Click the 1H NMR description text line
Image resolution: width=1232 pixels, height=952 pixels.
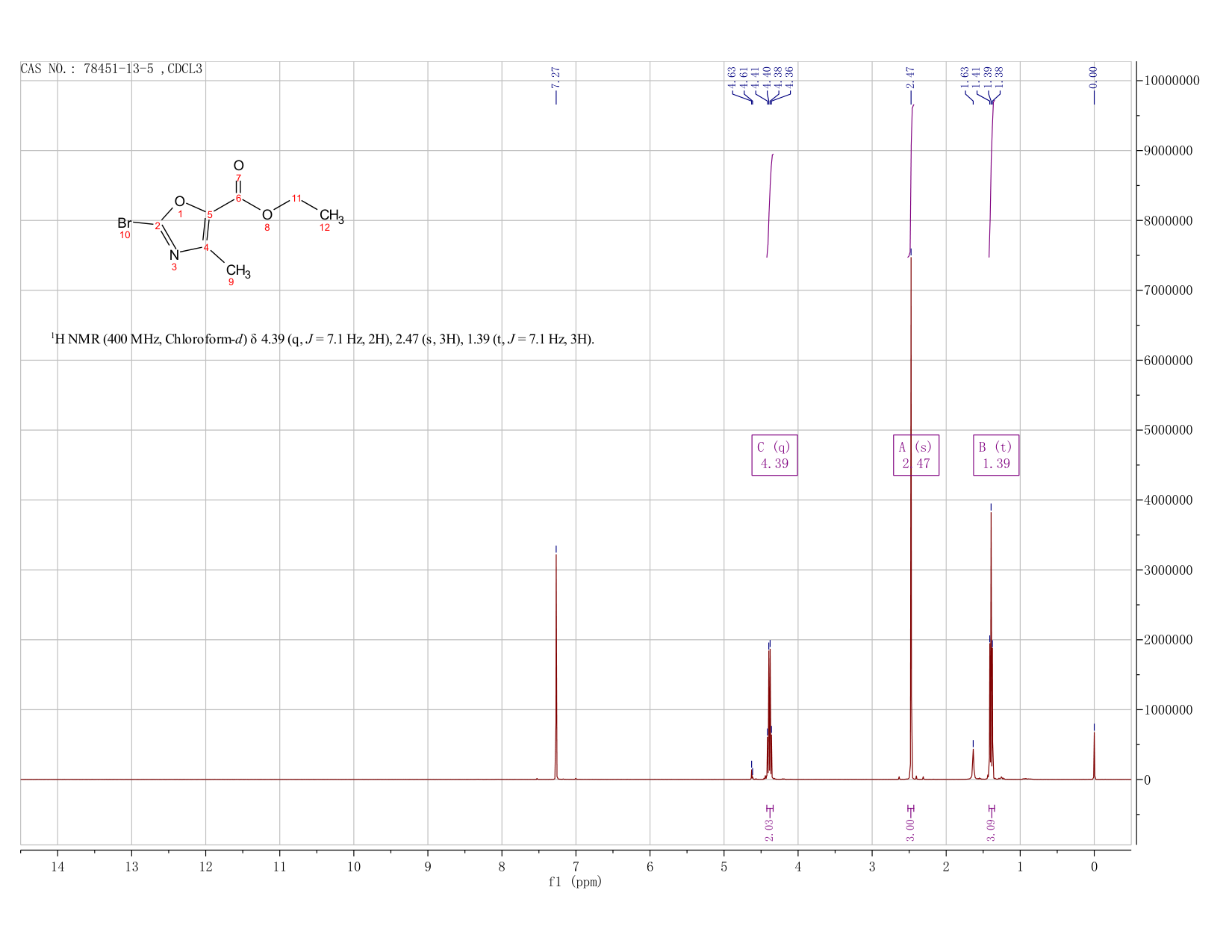click(x=323, y=339)
